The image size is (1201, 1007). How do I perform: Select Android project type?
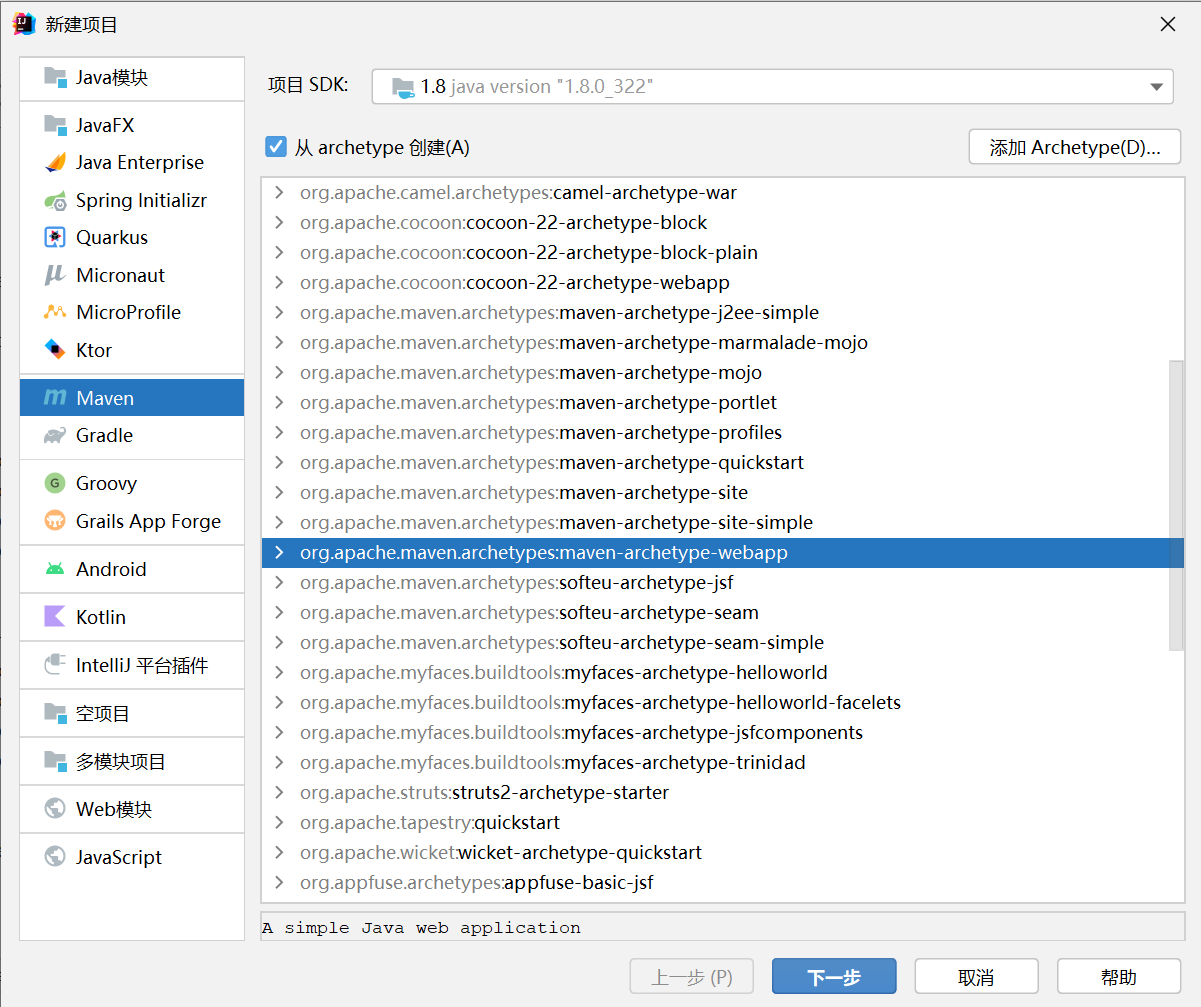point(132,569)
